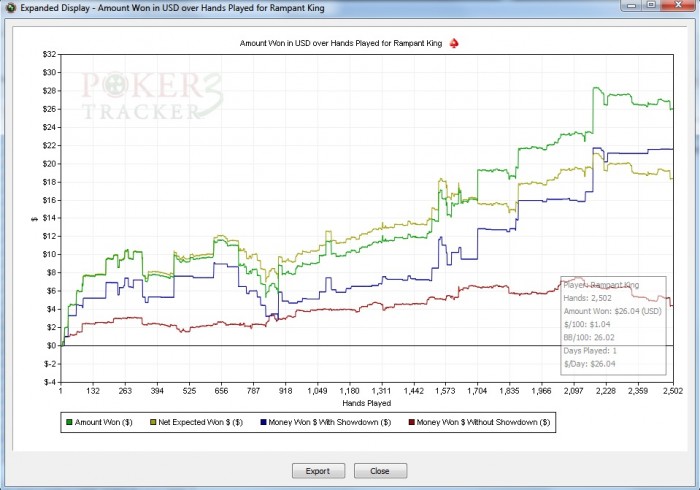Click '$/100: $1.04' in the stats box

pos(587,324)
